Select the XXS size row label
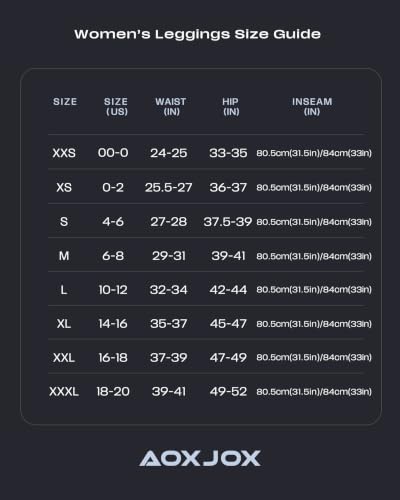The image size is (400, 500). [64, 153]
